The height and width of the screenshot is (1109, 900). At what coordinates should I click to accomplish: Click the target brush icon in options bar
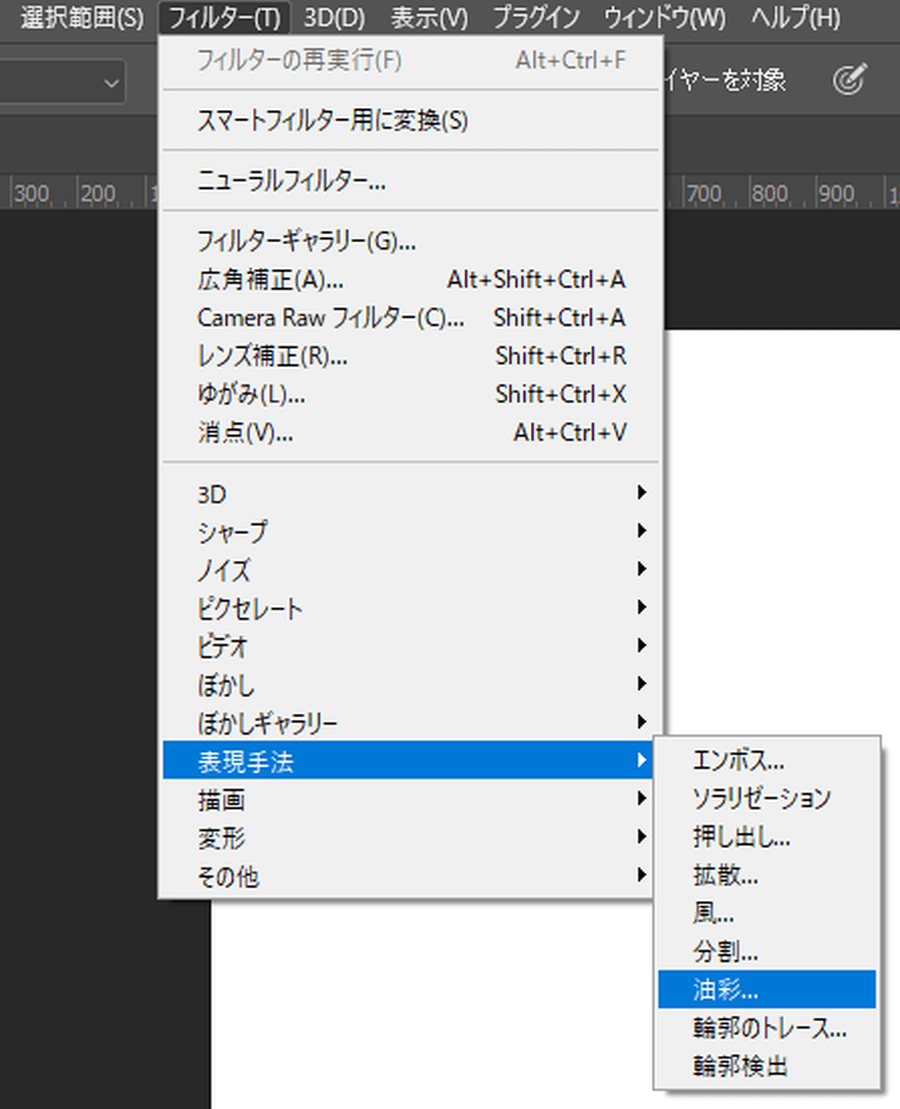tap(849, 79)
